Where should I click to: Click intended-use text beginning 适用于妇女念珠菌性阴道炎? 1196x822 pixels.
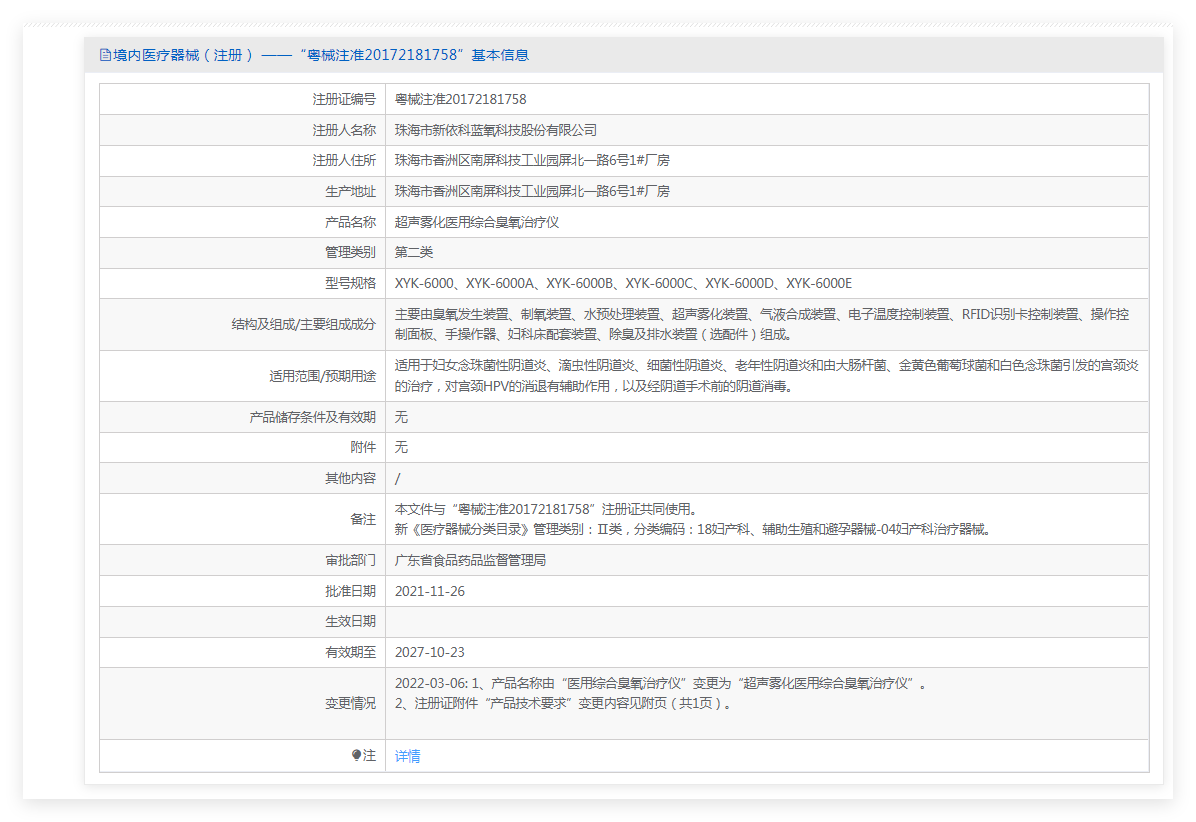point(767,376)
